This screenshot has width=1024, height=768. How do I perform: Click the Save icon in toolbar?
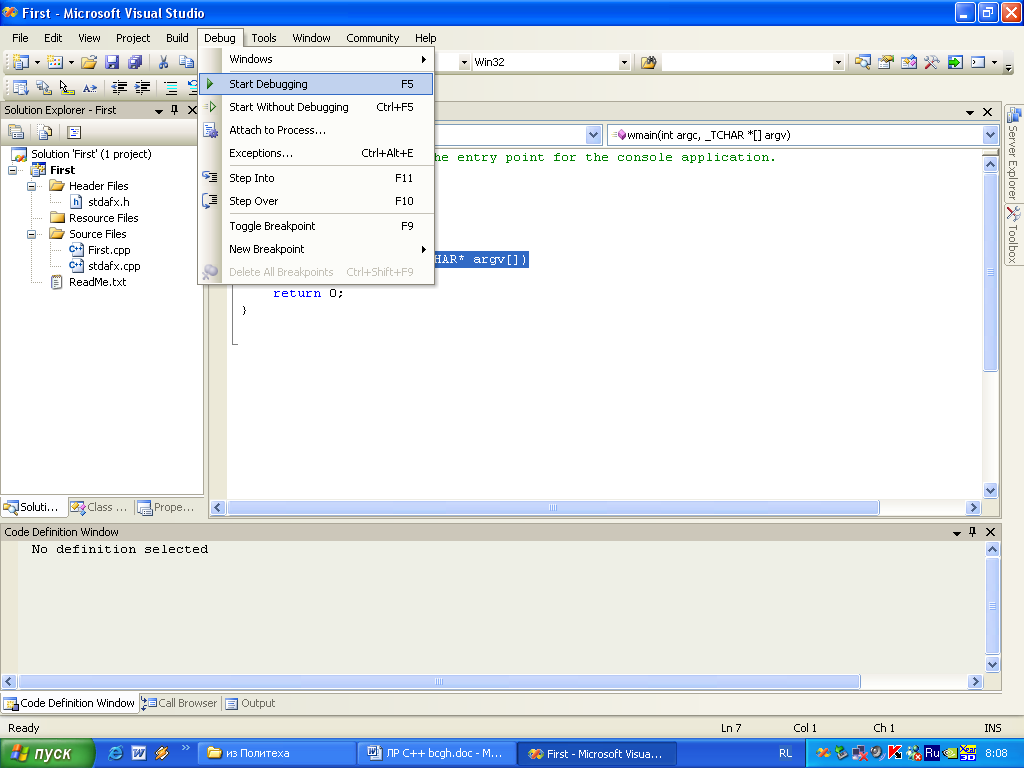tap(112, 62)
